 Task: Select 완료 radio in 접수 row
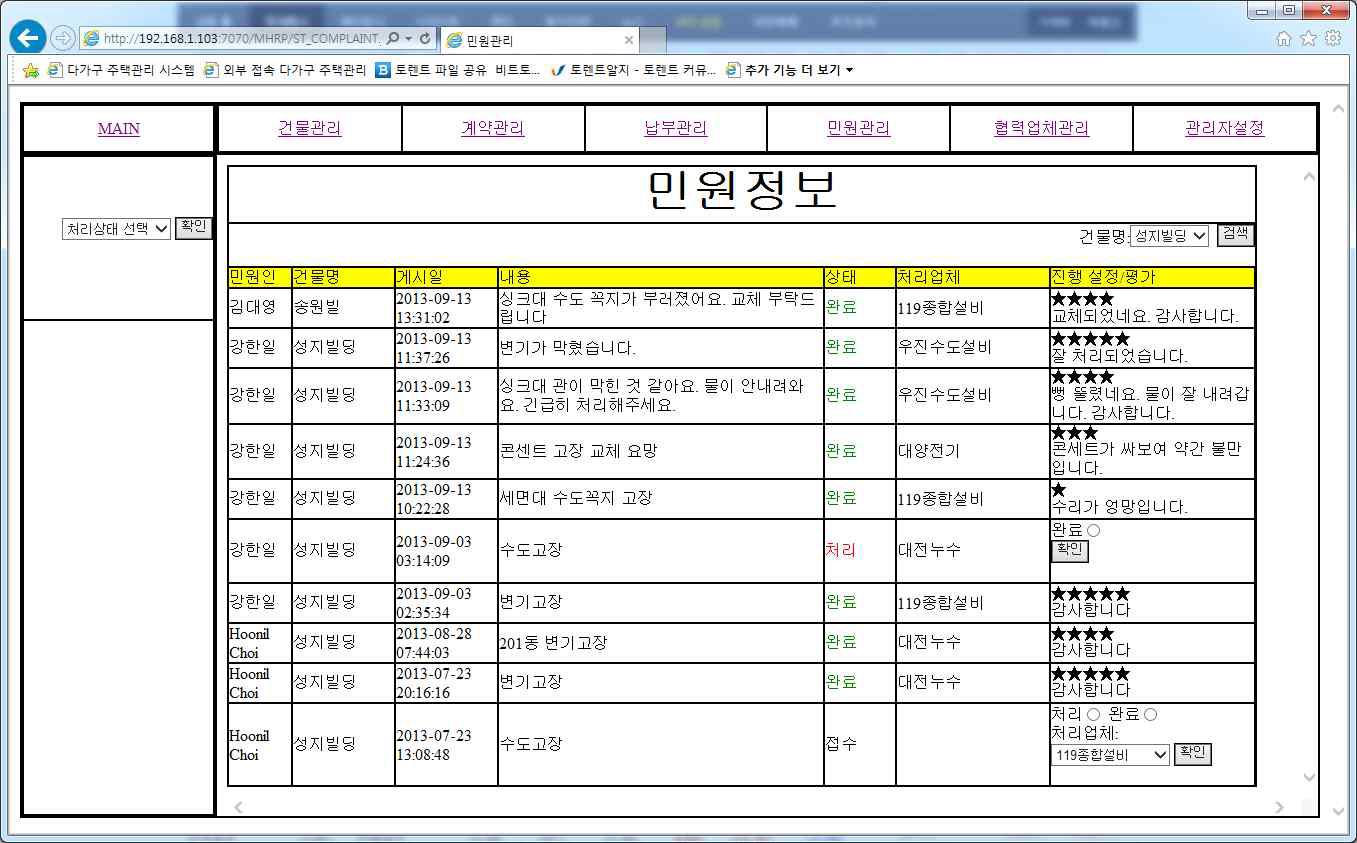click(x=1150, y=714)
